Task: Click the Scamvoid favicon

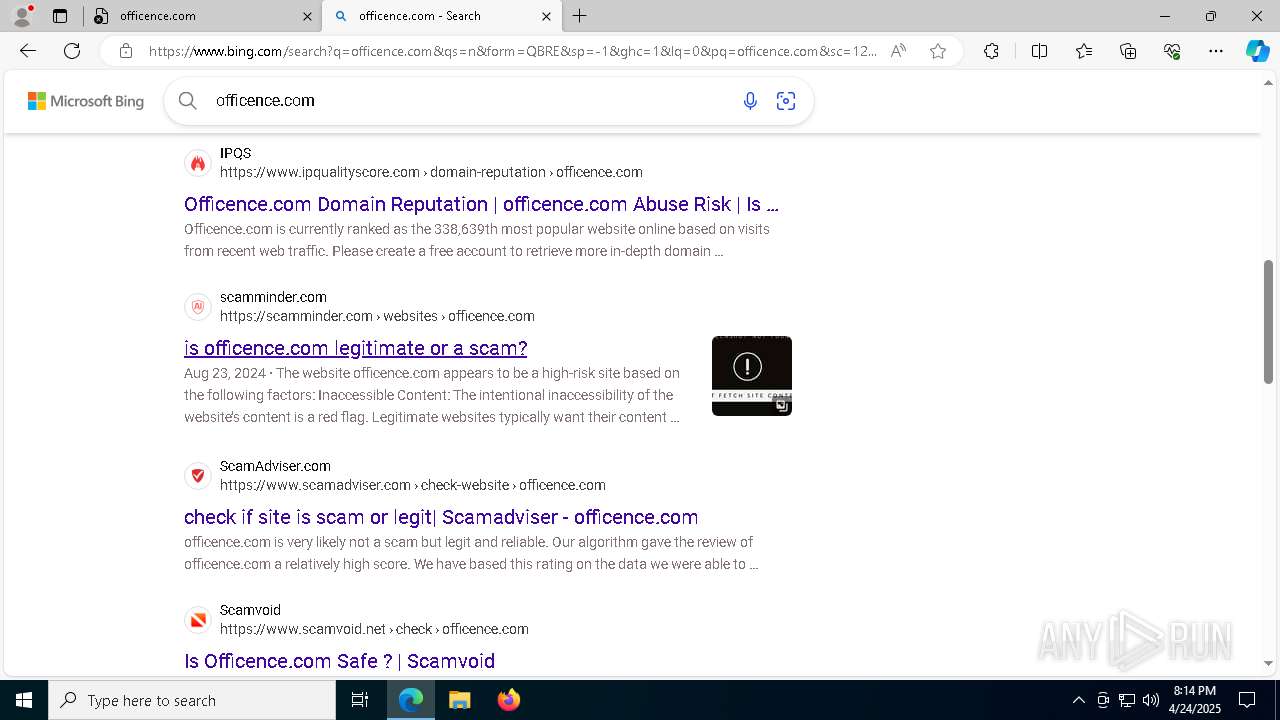Action: (198, 620)
